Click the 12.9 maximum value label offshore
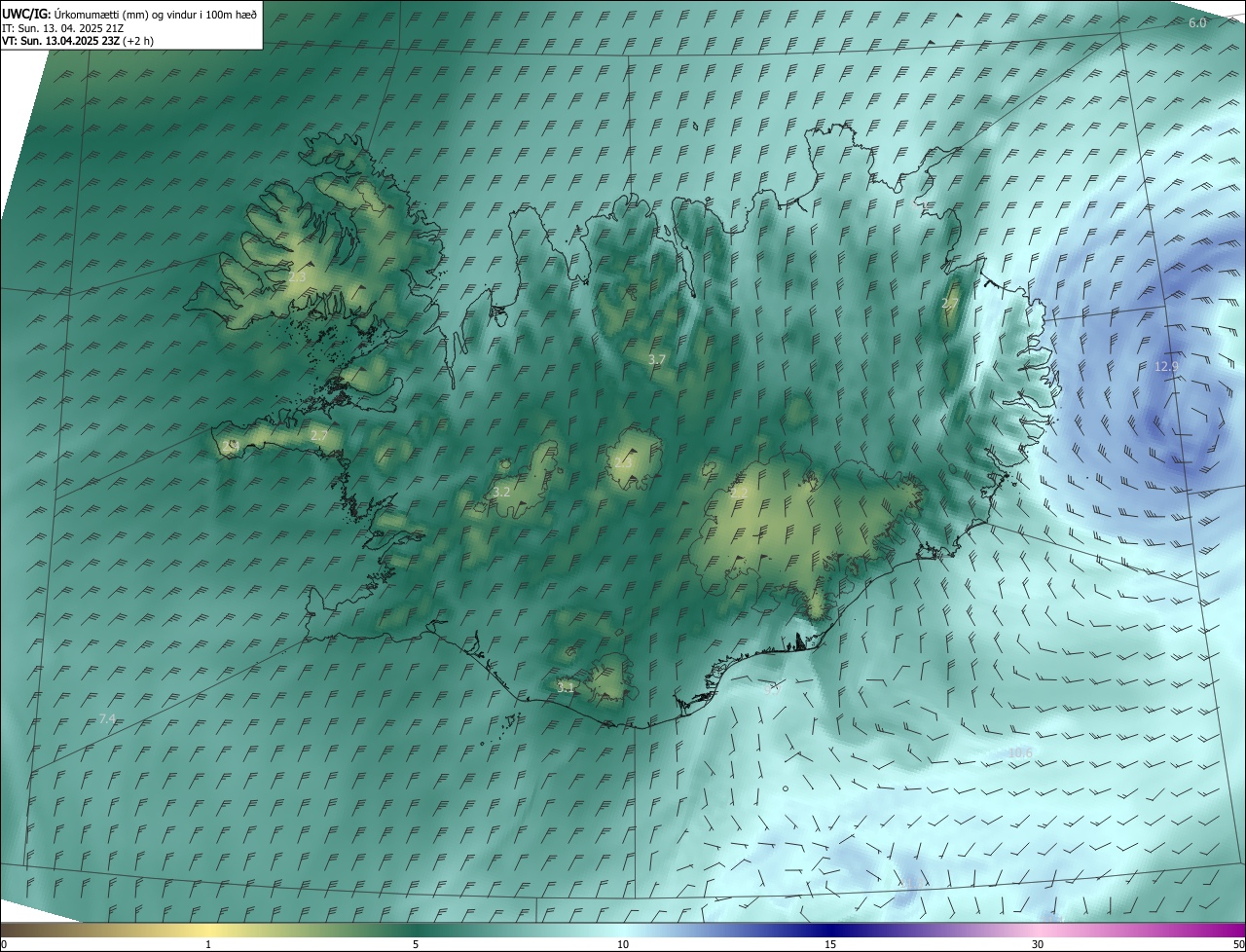The image size is (1246, 952). coord(1166,367)
